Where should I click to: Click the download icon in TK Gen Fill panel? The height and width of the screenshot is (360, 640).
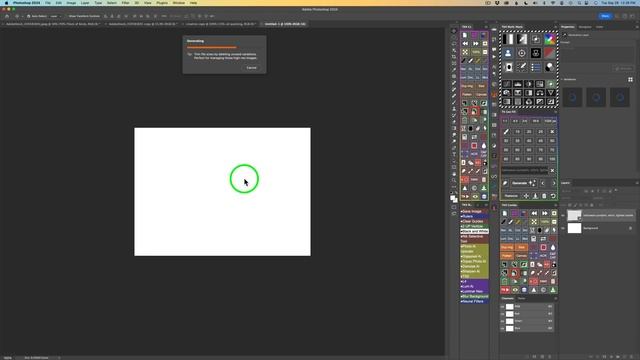pos(535,196)
